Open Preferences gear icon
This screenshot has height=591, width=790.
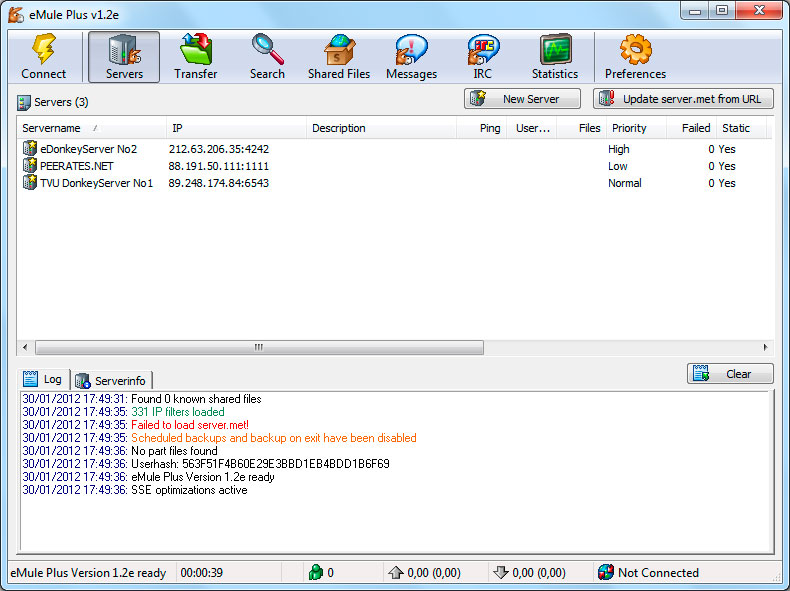click(x=635, y=49)
